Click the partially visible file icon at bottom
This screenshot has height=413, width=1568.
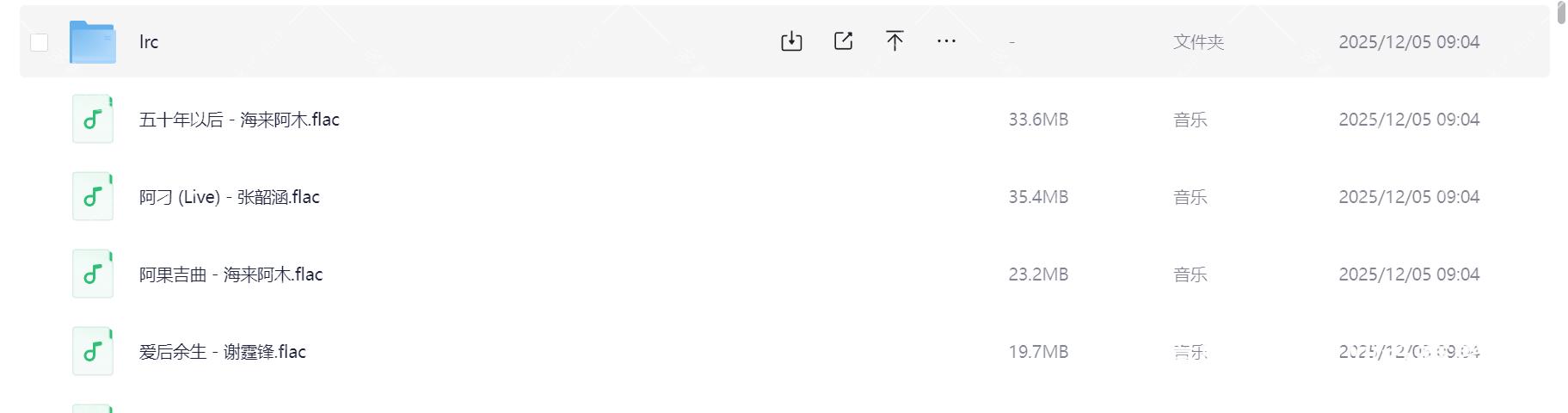coord(93,409)
